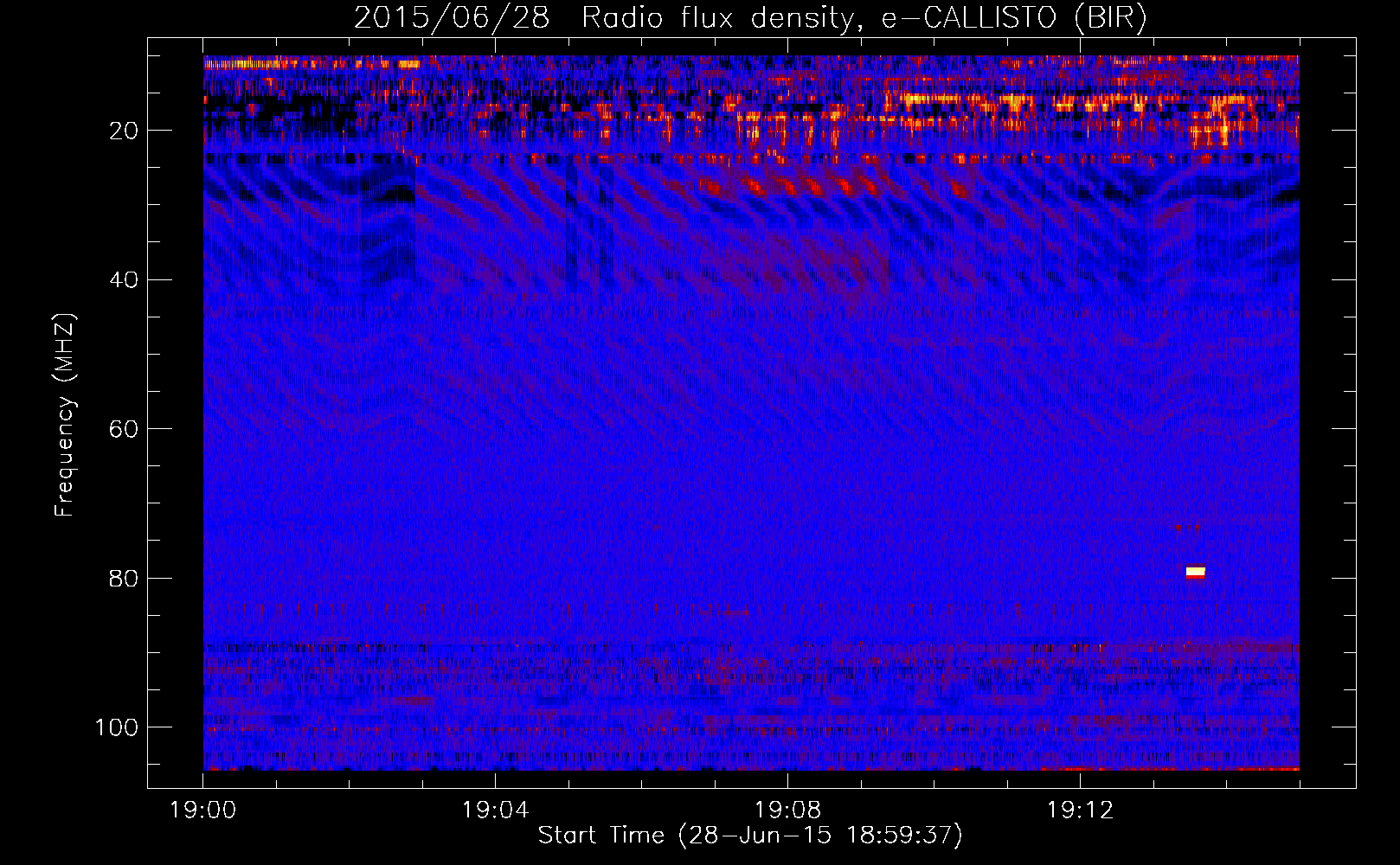Click the 80 frequency tick label
Image resolution: width=1400 pixels, height=865 pixels.
pyautogui.click(x=124, y=579)
